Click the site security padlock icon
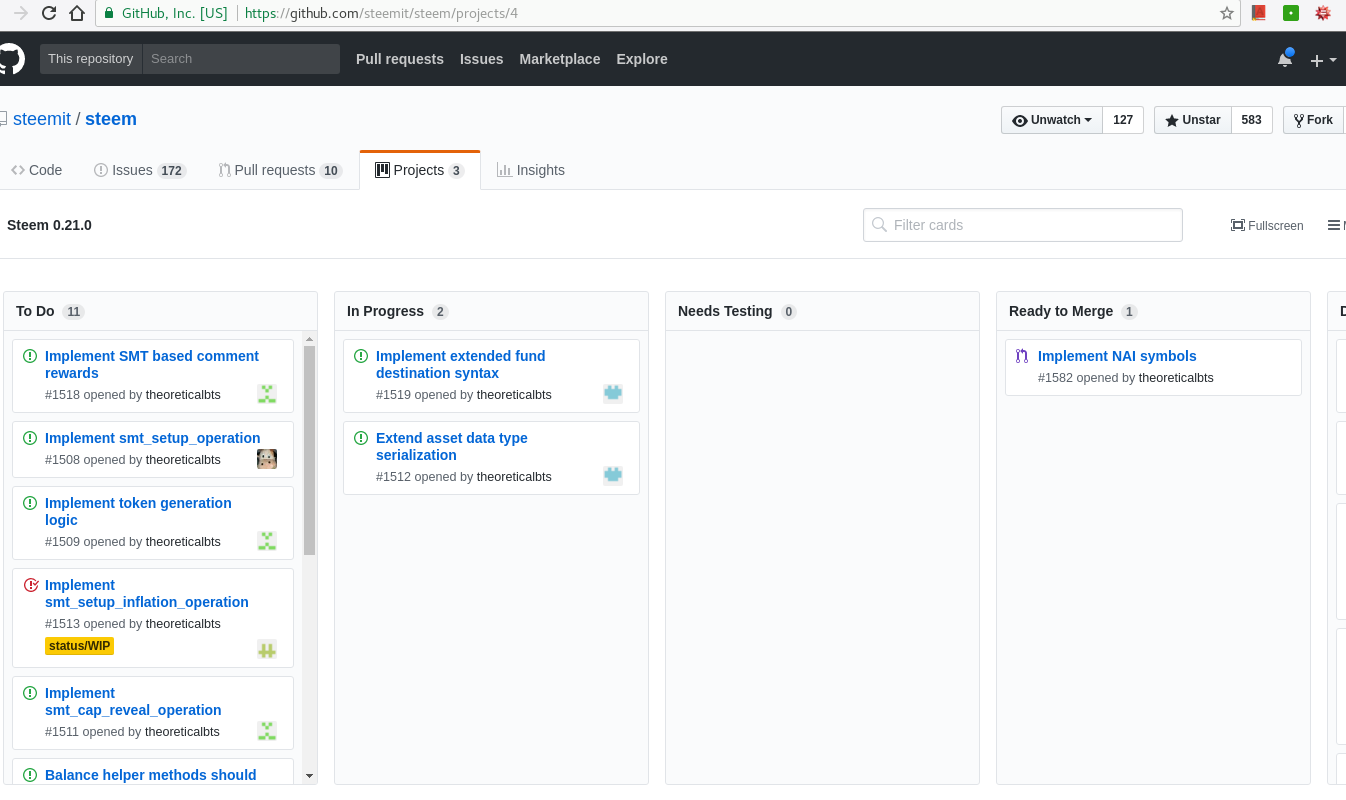The image size is (1346, 800). click(109, 14)
